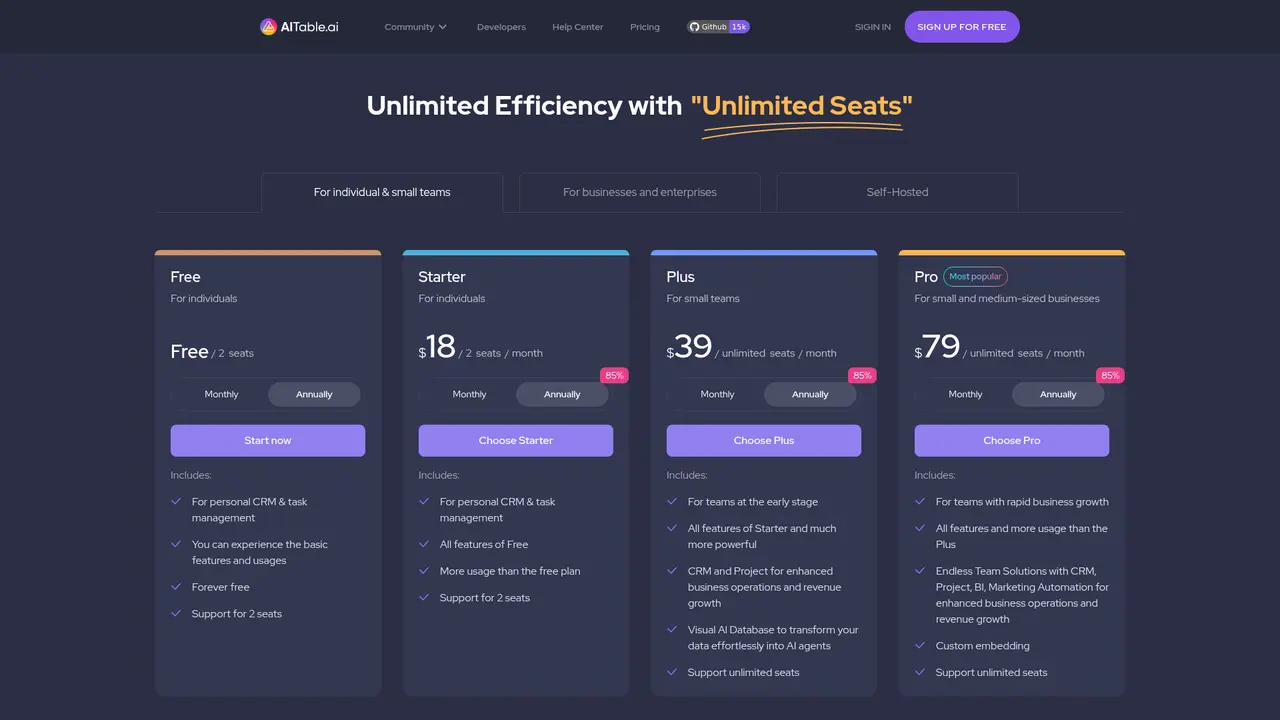Click checkmark beside All features and more usage than Plus
Screen dimensions: 1280x720
(920, 528)
